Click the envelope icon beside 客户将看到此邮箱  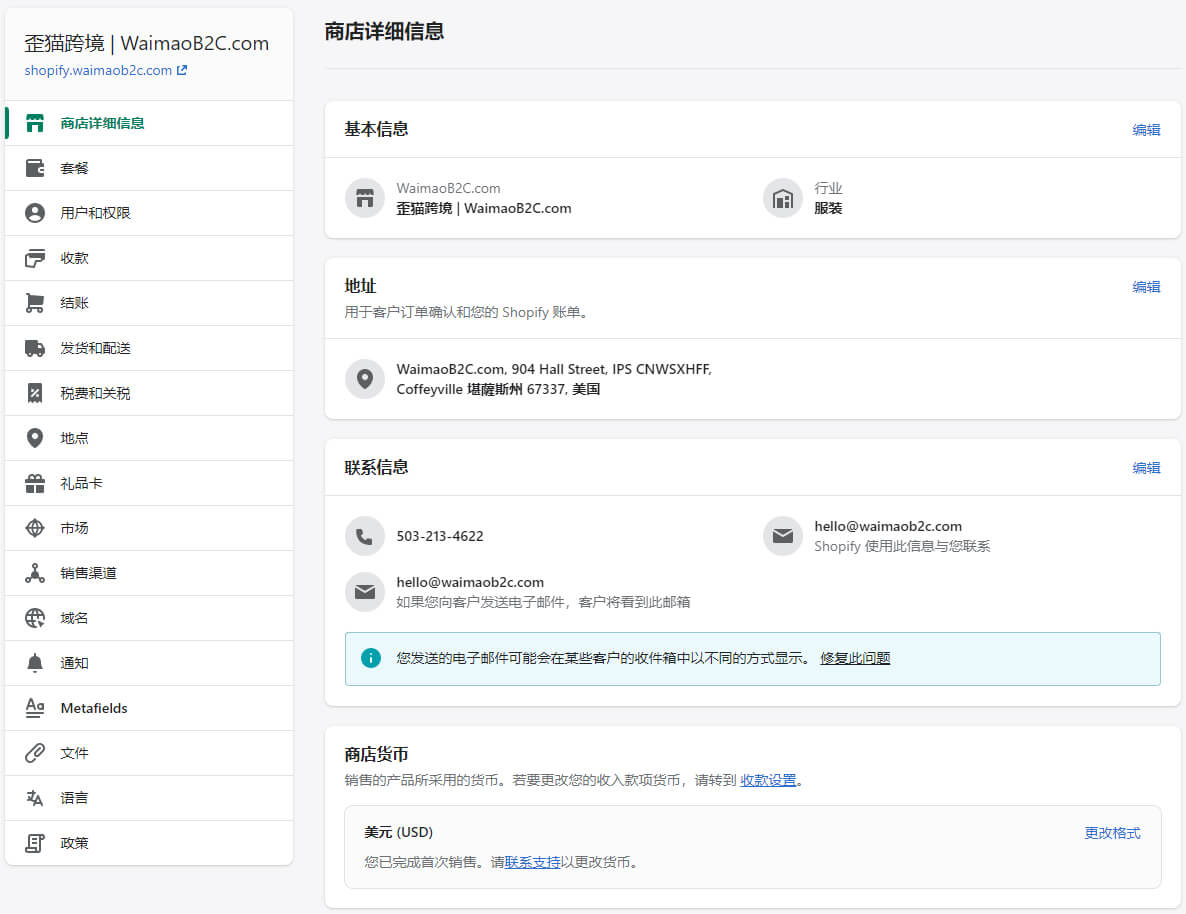pyautogui.click(x=365, y=592)
